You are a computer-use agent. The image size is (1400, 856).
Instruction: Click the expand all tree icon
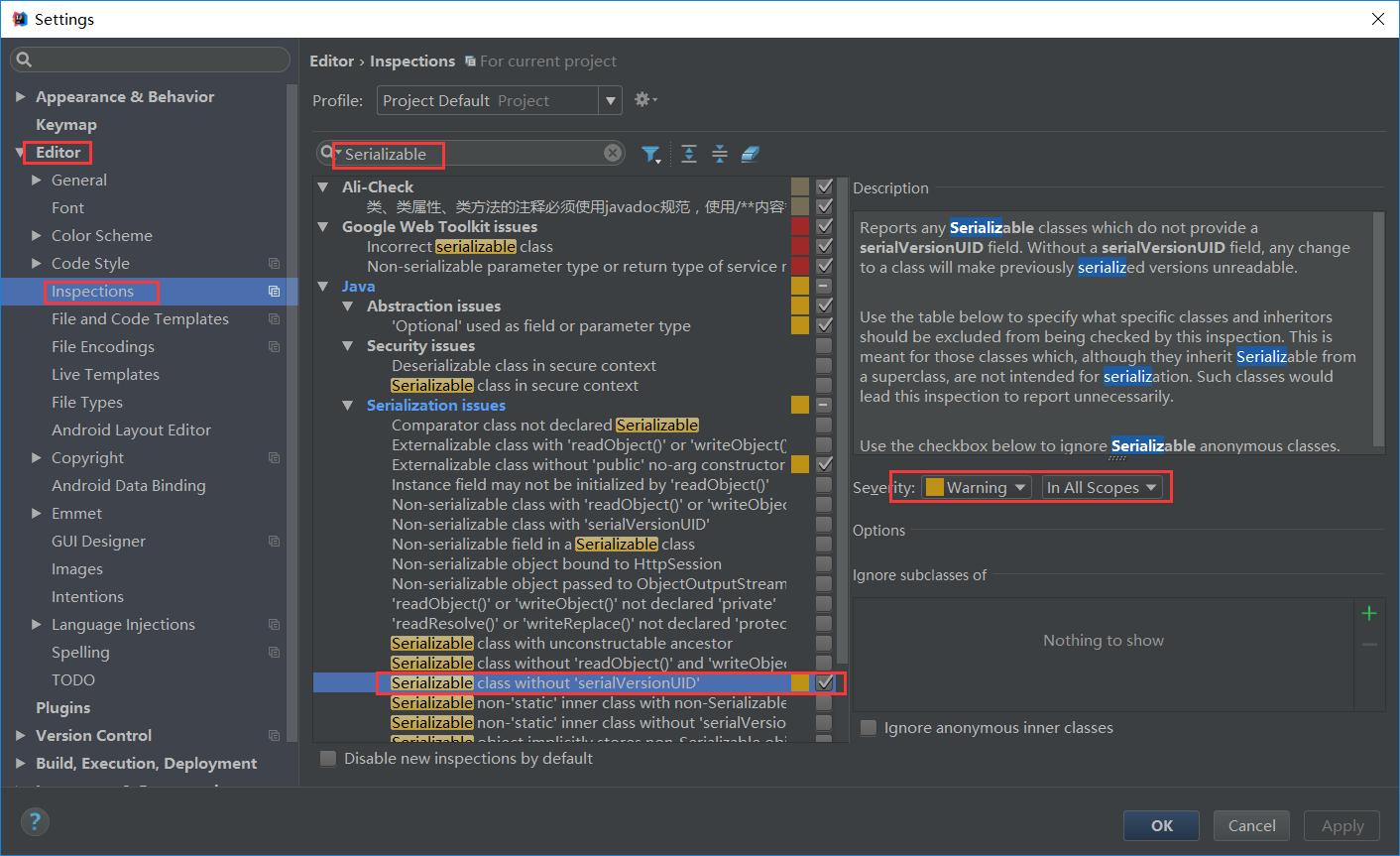coord(689,154)
